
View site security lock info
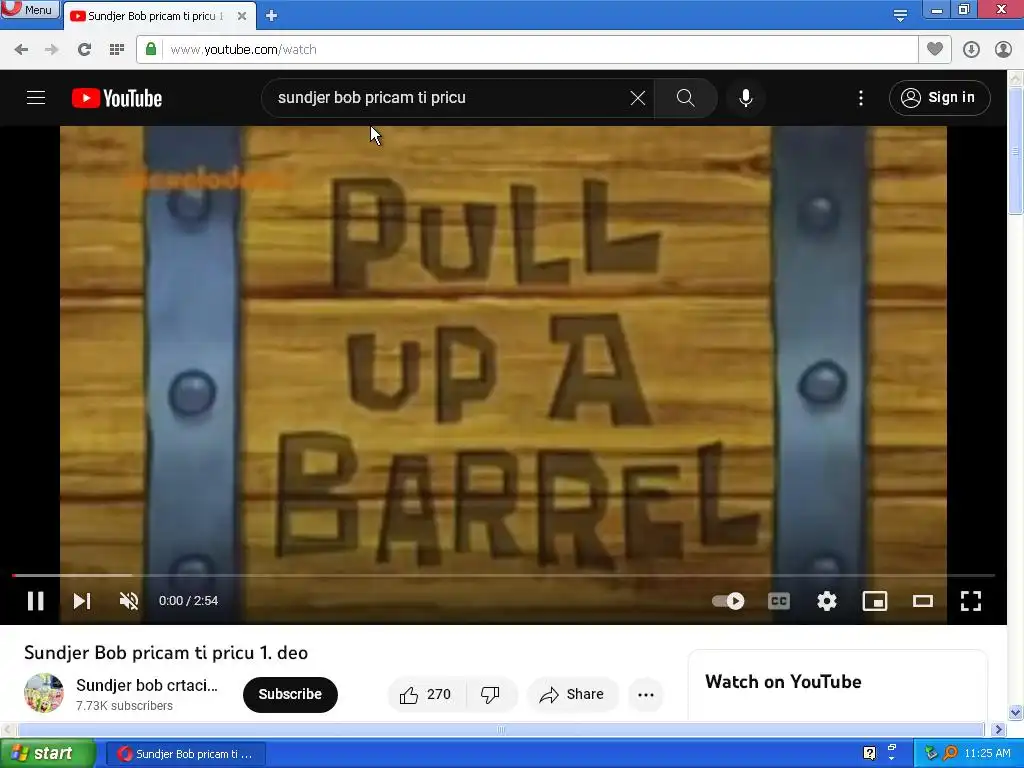tap(151, 49)
